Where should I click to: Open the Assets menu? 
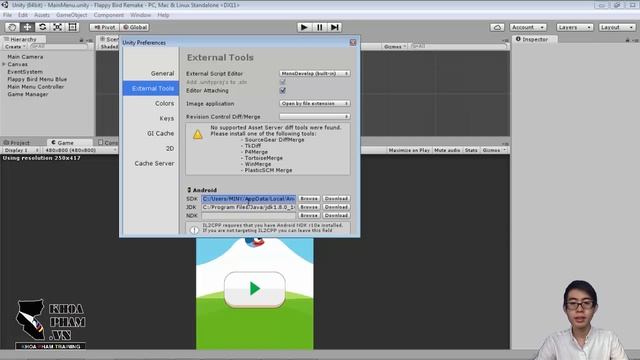pyautogui.click(x=42, y=15)
